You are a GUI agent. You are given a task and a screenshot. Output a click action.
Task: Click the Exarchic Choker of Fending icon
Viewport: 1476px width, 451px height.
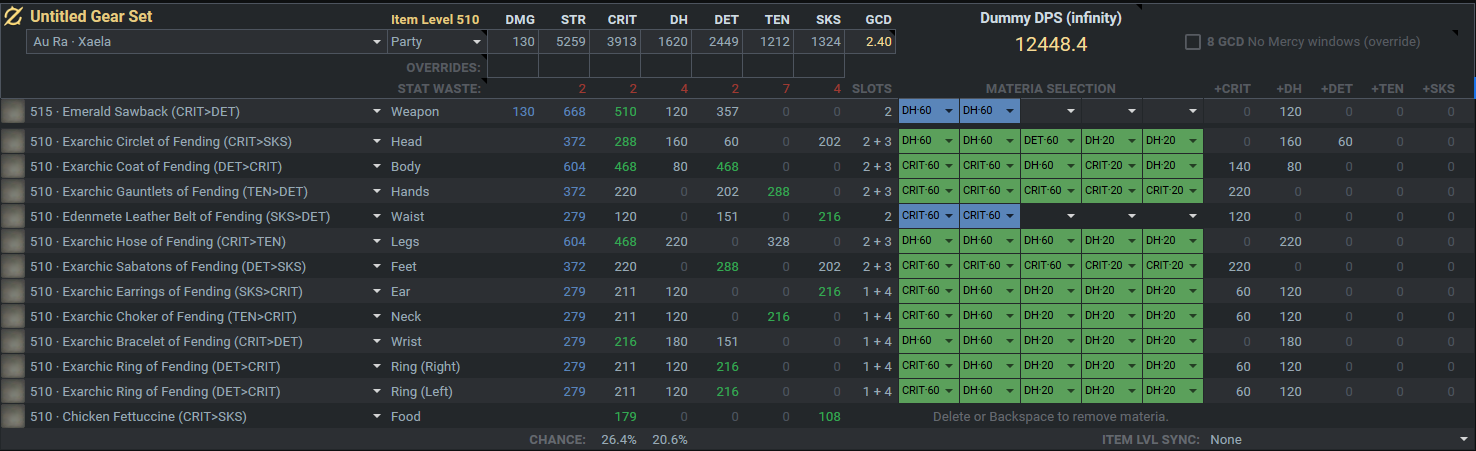tap(13, 317)
